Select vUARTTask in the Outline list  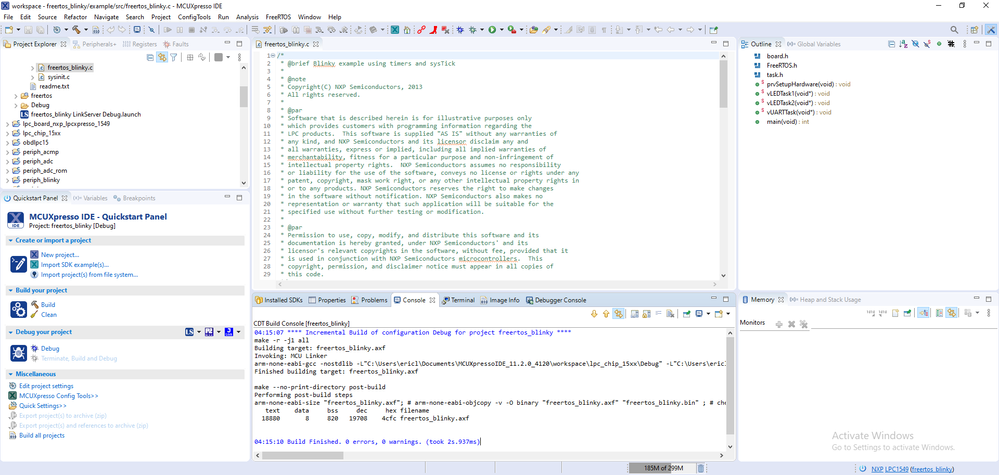pos(801,112)
